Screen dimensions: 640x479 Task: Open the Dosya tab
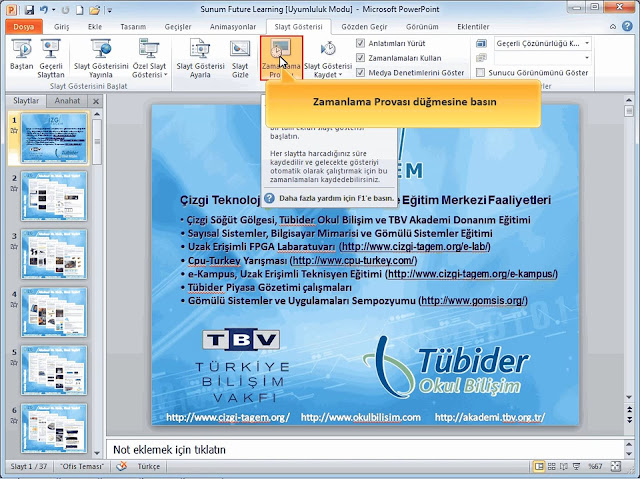coord(23,27)
